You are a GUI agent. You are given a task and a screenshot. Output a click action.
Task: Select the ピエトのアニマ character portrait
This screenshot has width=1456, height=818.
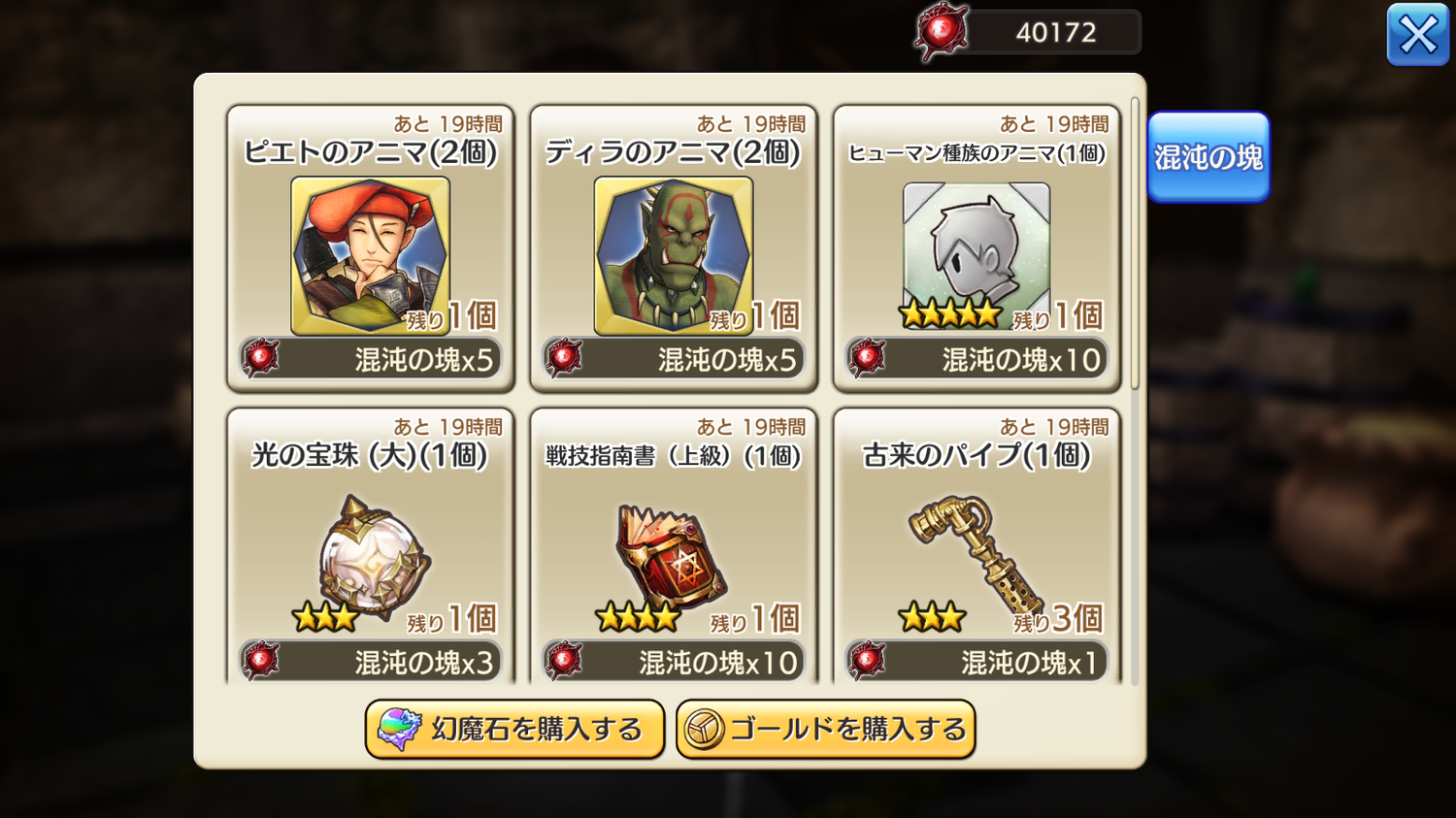click(370, 255)
